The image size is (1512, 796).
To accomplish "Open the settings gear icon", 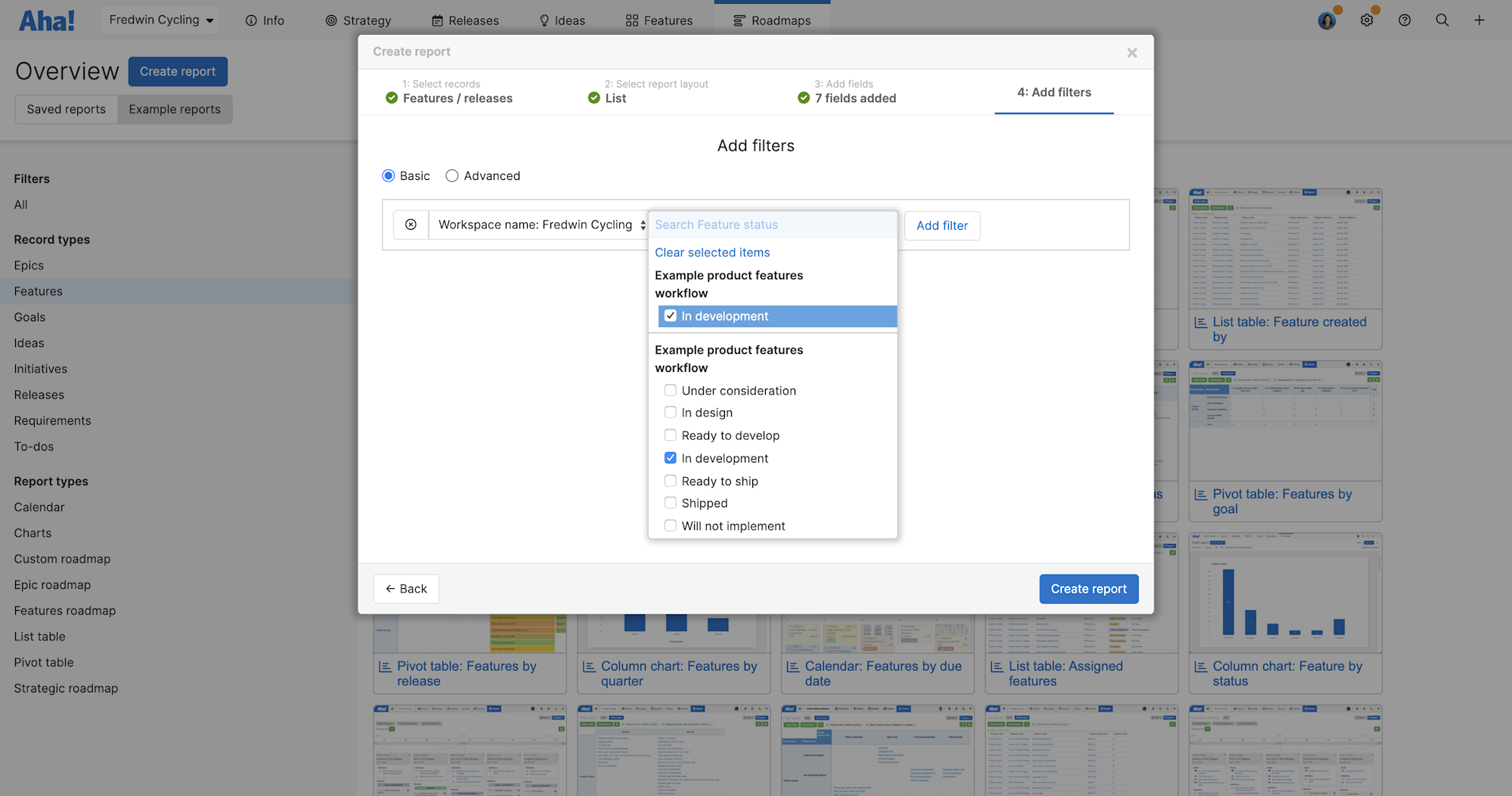I will point(1367,20).
